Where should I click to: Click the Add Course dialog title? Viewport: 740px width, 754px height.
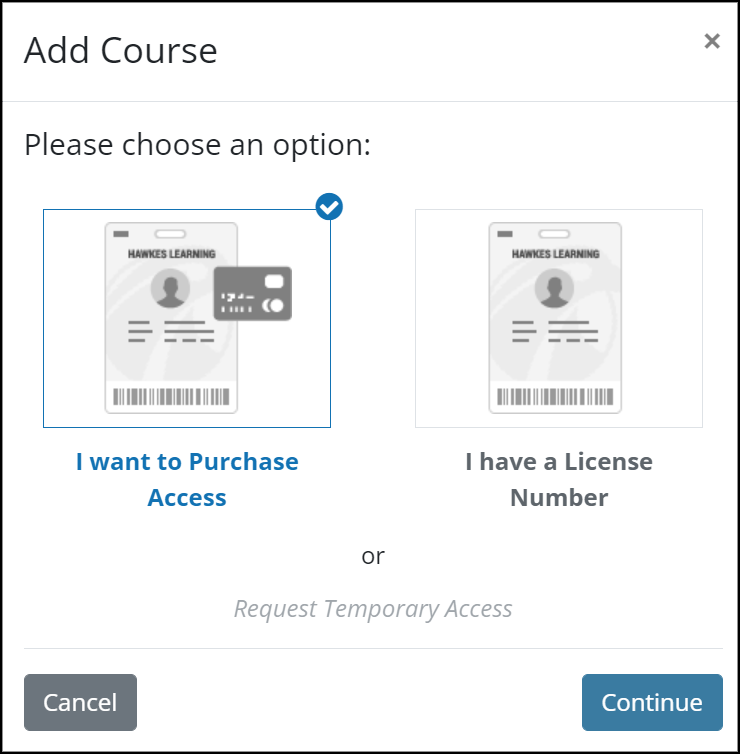click(121, 50)
